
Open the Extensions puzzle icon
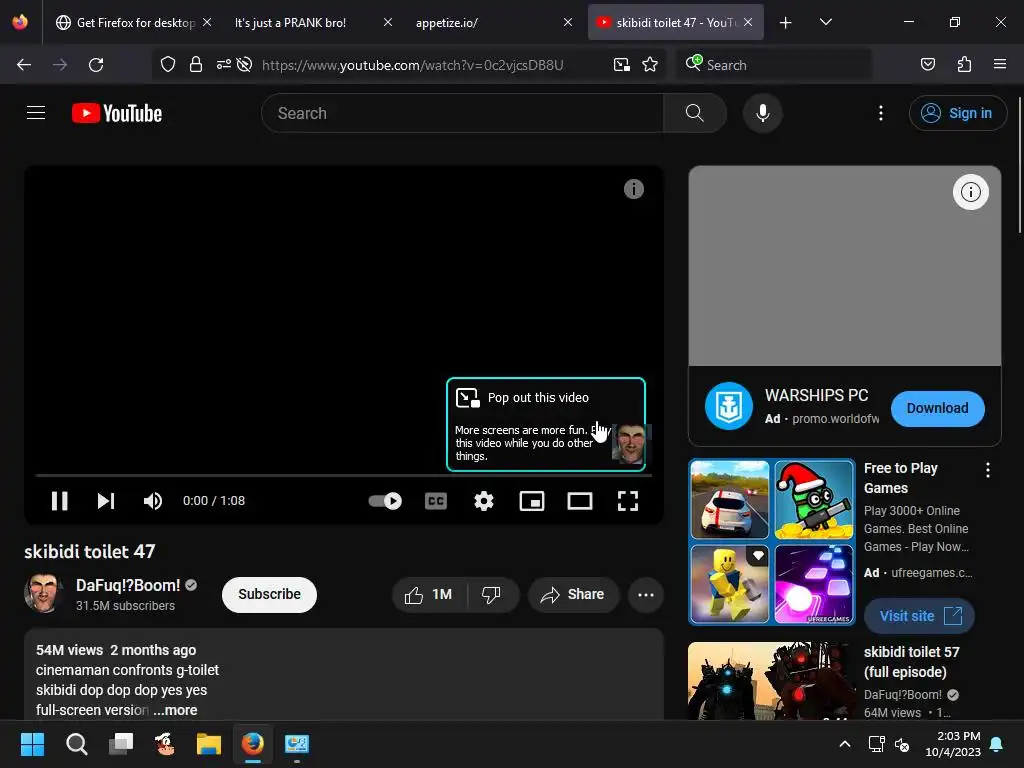[964, 65]
